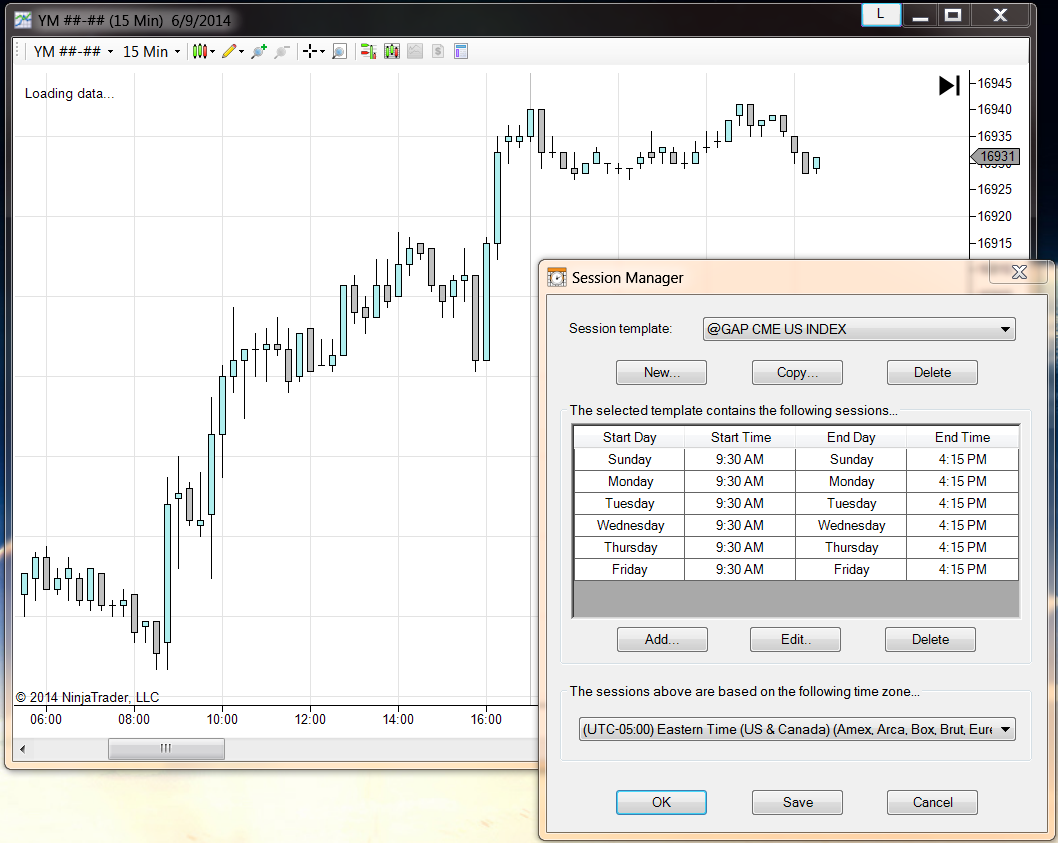Click the toolbar drag grip handle
The image size is (1058, 843).
click(x=19, y=51)
